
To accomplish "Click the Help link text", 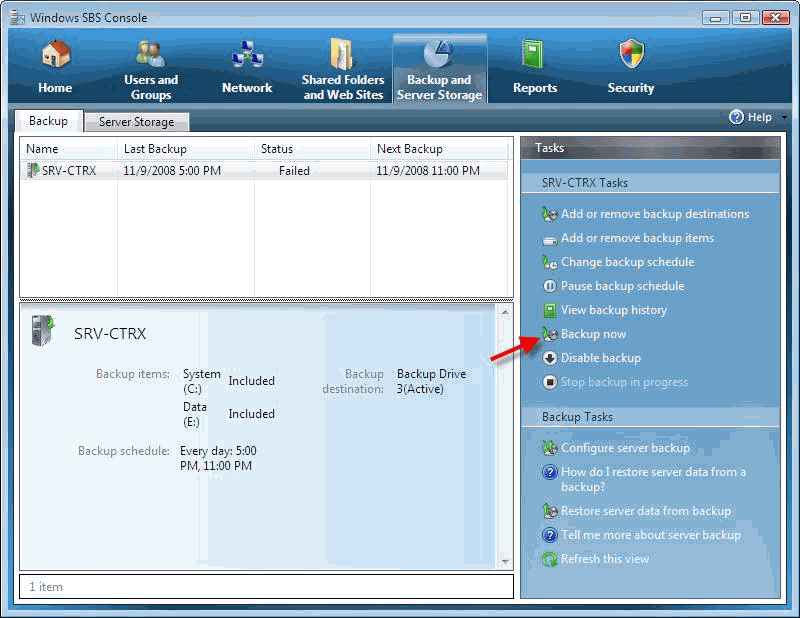I will click(x=759, y=117).
